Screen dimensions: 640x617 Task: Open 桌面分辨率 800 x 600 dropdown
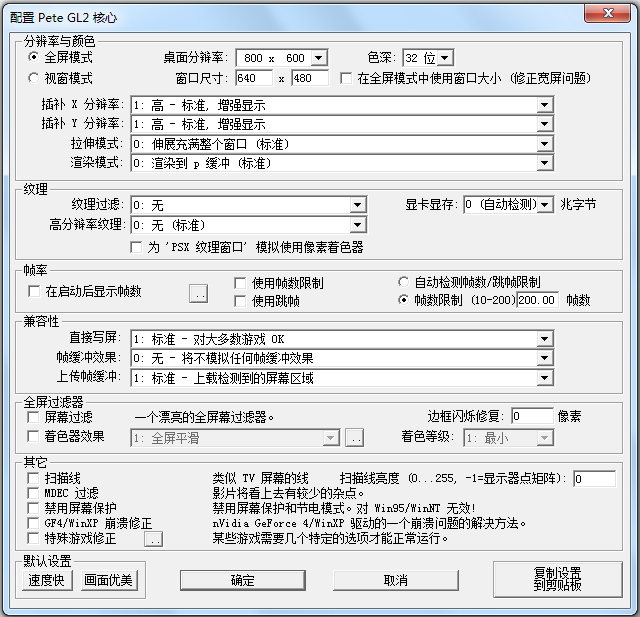point(282,58)
